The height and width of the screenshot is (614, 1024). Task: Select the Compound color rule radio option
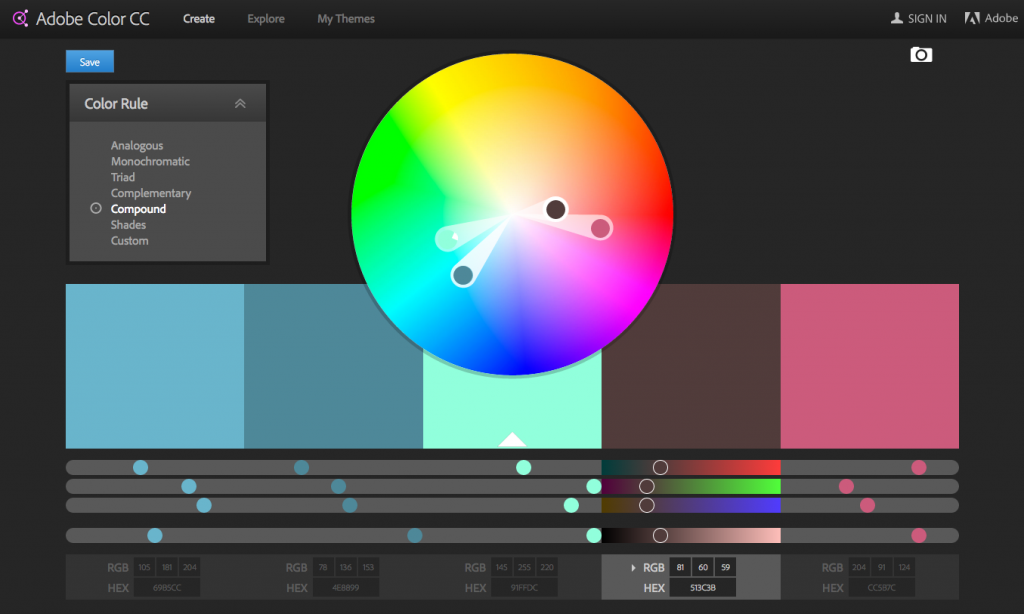[96, 208]
